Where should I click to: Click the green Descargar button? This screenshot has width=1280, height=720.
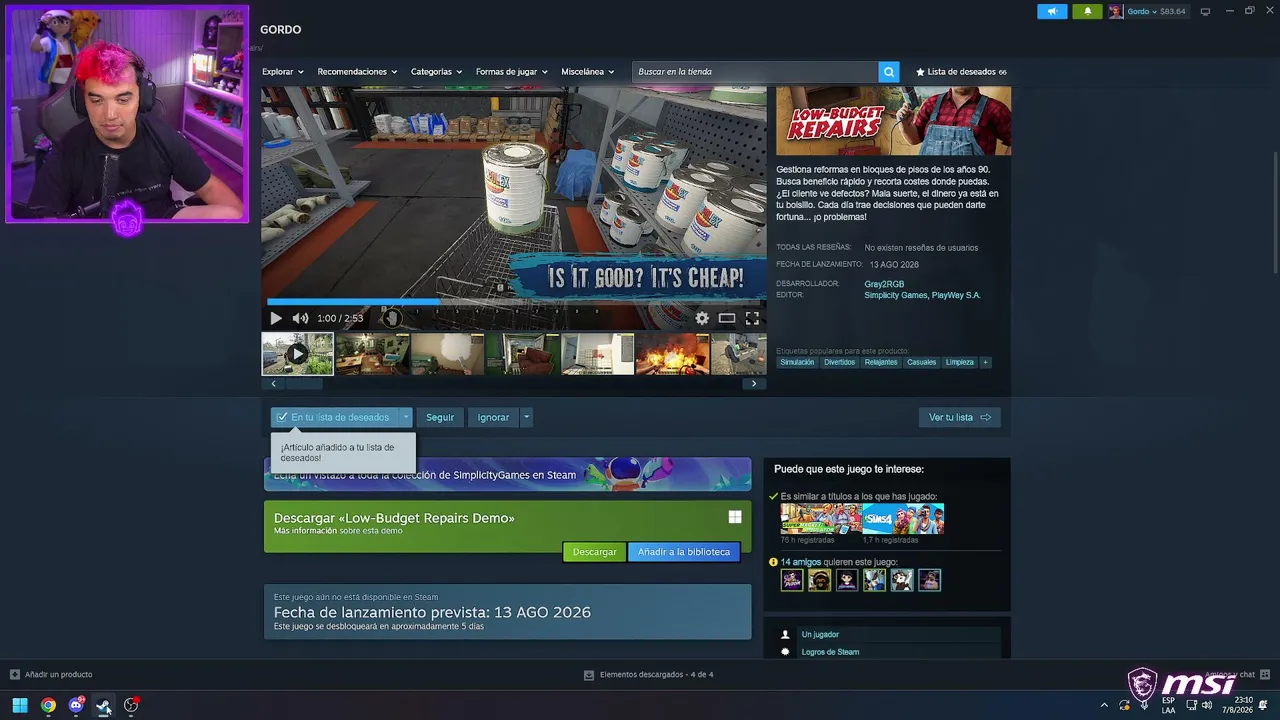pos(594,552)
